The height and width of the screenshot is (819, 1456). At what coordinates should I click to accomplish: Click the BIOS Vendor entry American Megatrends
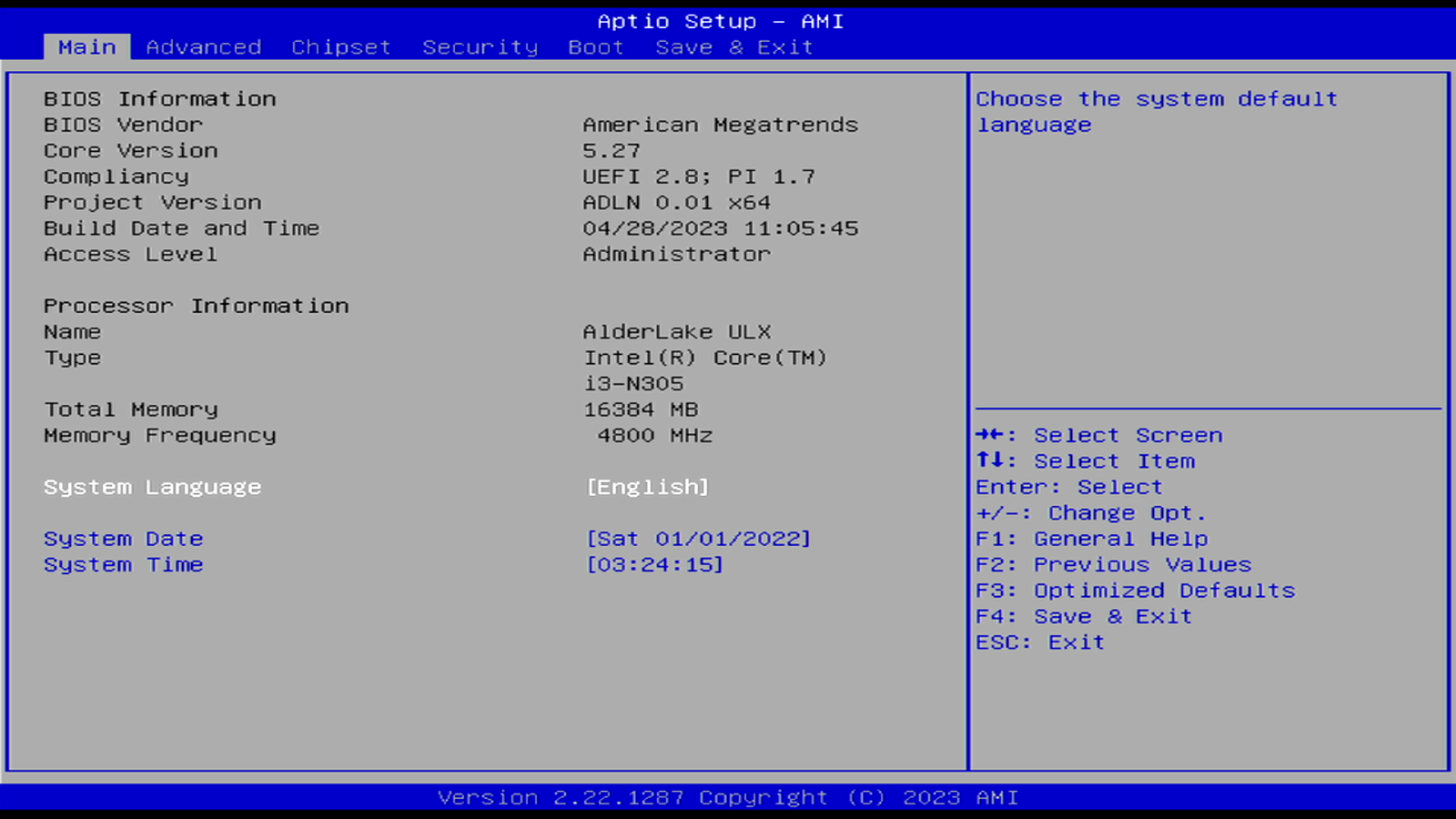pos(721,124)
